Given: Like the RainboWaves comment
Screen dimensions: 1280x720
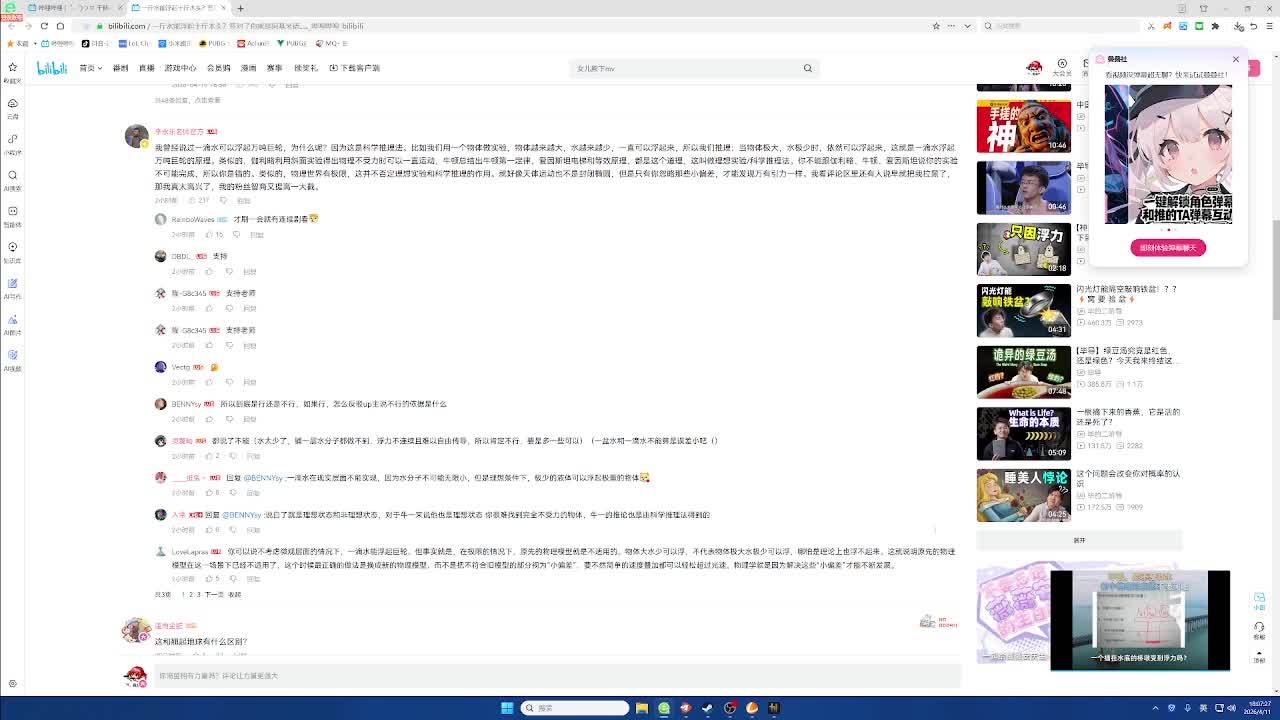Looking at the screenshot, I should click(x=209, y=235).
